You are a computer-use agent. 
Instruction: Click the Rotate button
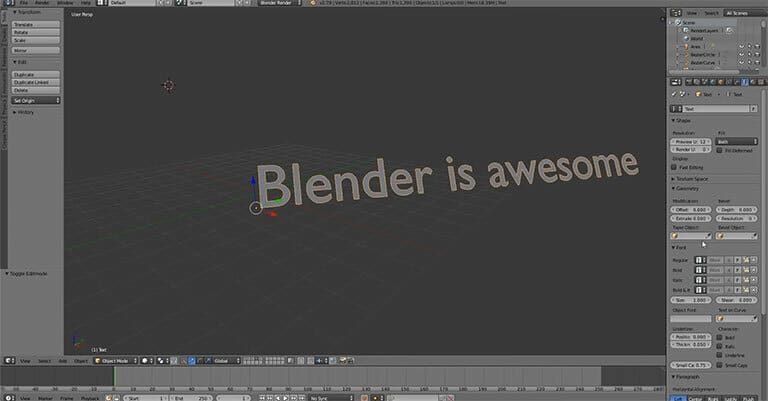tap(36, 32)
